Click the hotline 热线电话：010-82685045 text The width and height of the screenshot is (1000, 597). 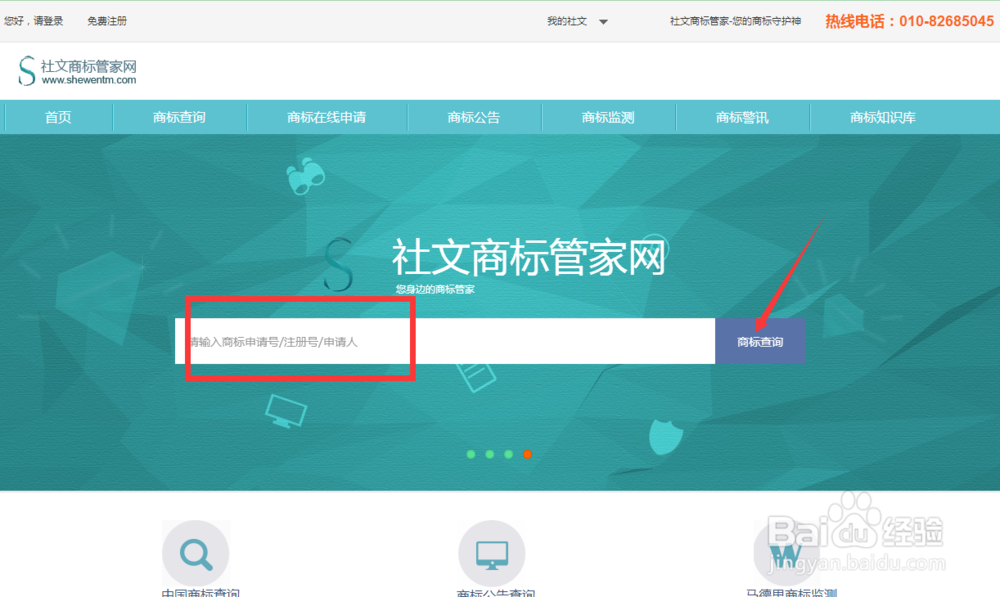[909, 21]
